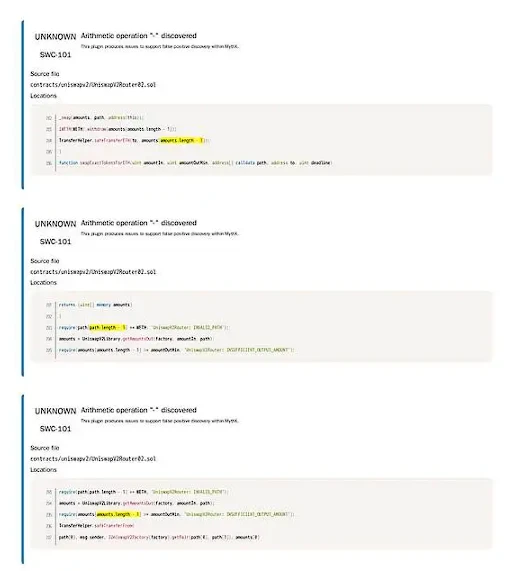Click the highlighted amounts.length on the TransferHelper.safeTransferETH line
The image size is (532, 571).
(x=182, y=141)
